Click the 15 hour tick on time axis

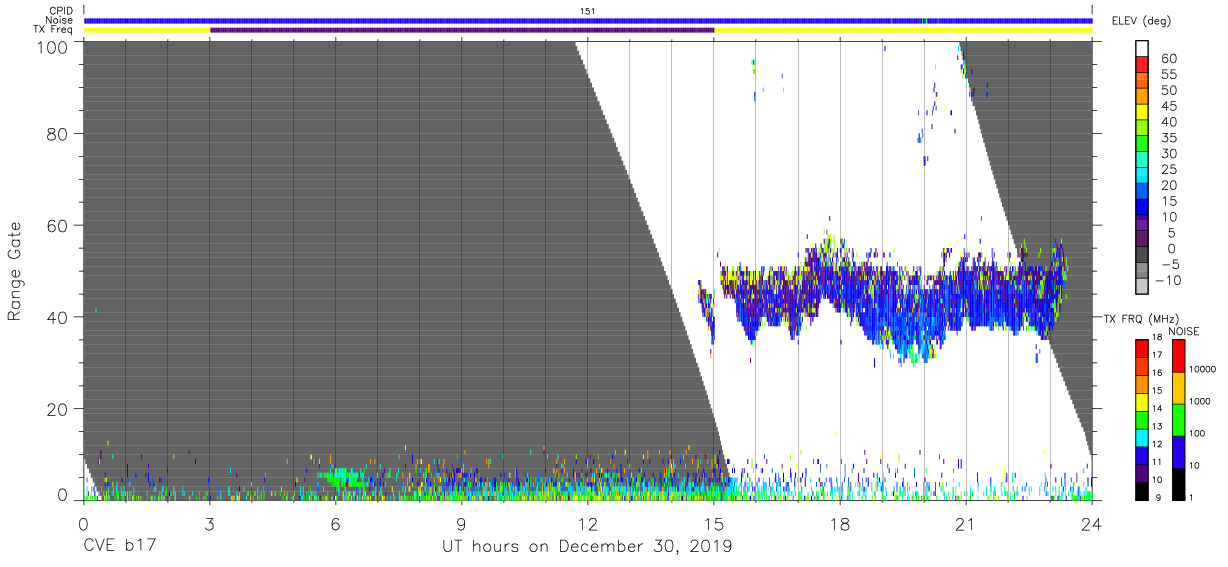[x=713, y=523]
